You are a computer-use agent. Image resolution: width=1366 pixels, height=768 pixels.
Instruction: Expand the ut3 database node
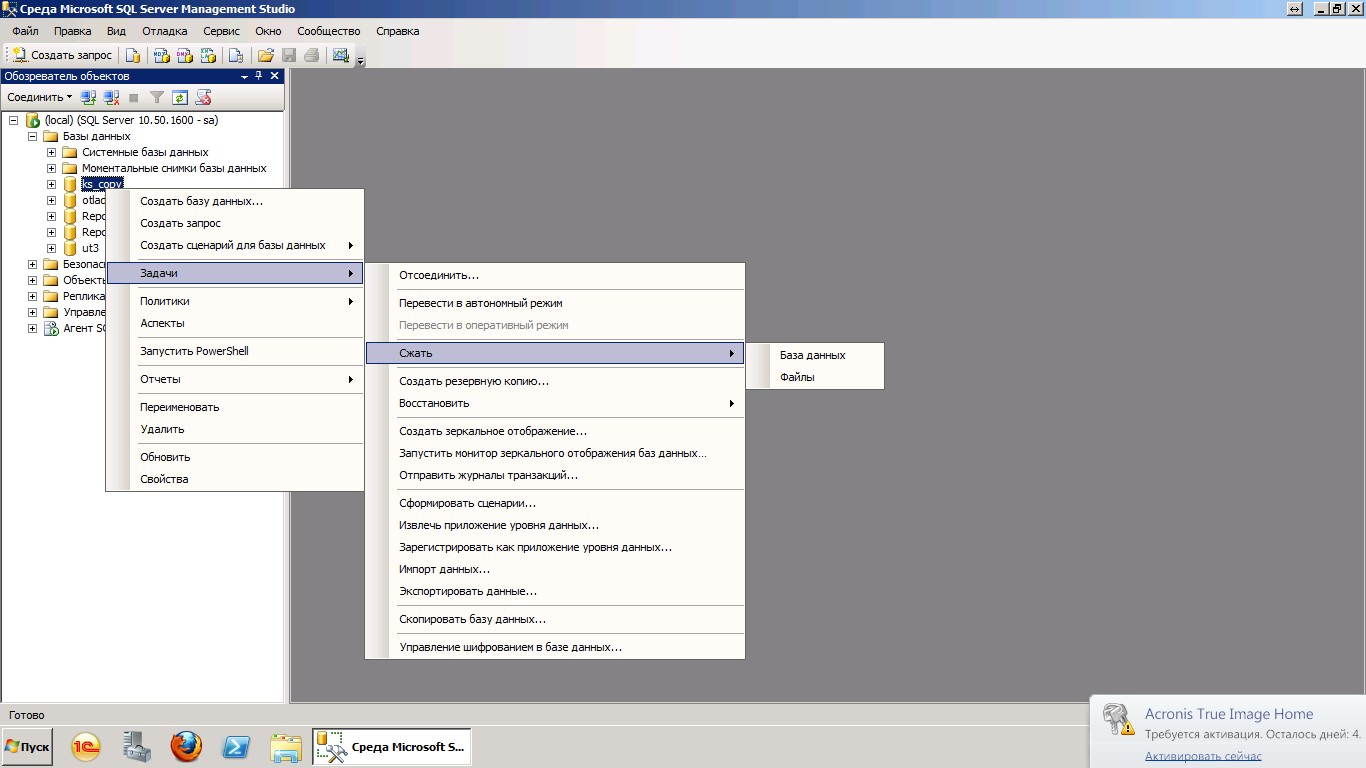(x=51, y=248)
